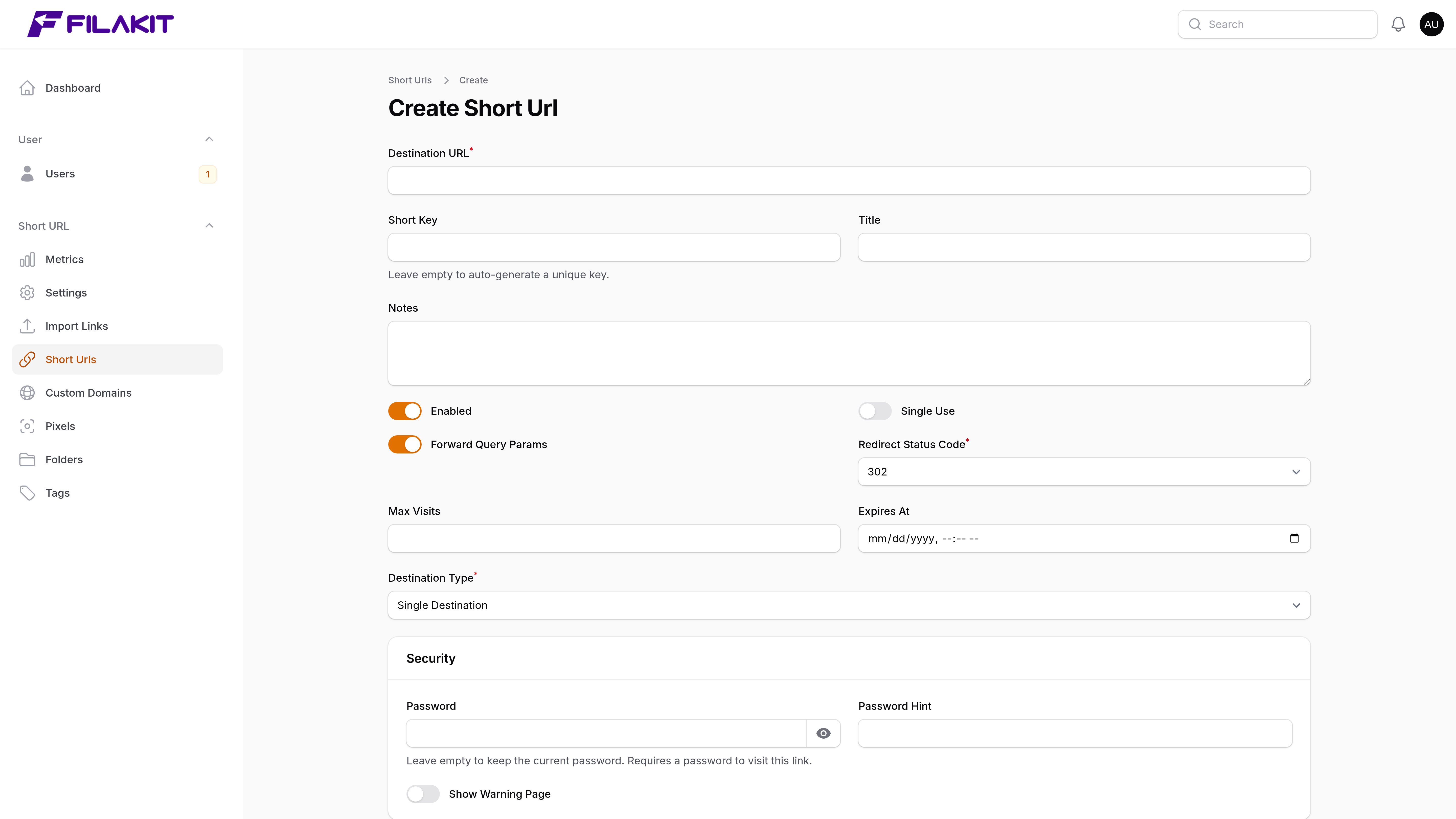Click the Dashboard home icon

(27, 88)
